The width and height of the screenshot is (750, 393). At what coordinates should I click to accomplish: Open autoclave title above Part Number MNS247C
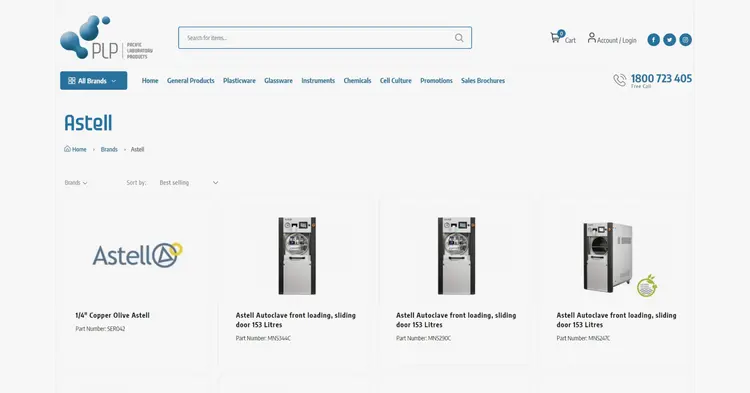[616, 320]
